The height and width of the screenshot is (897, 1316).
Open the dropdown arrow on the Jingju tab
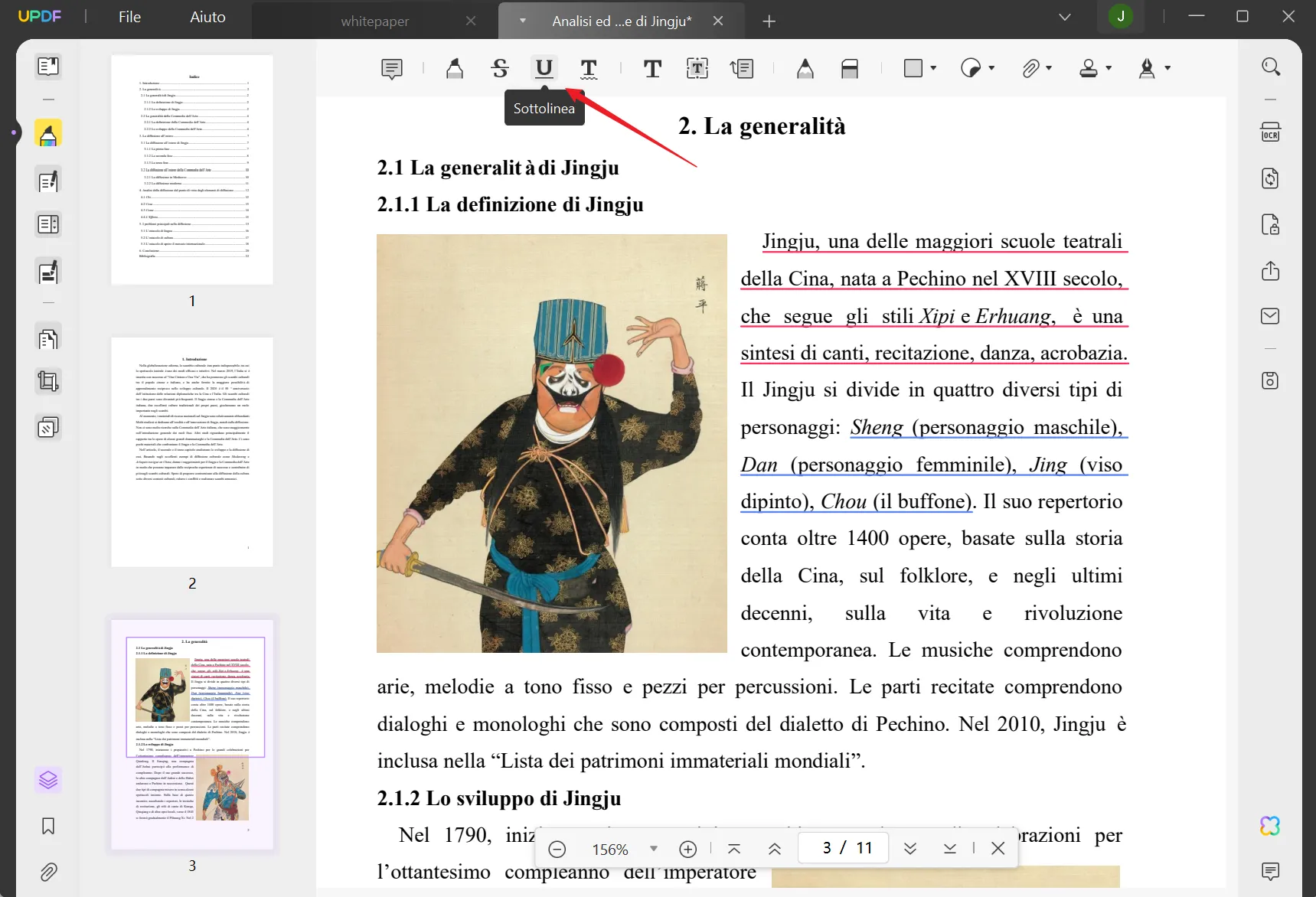(x=523, y=21)
